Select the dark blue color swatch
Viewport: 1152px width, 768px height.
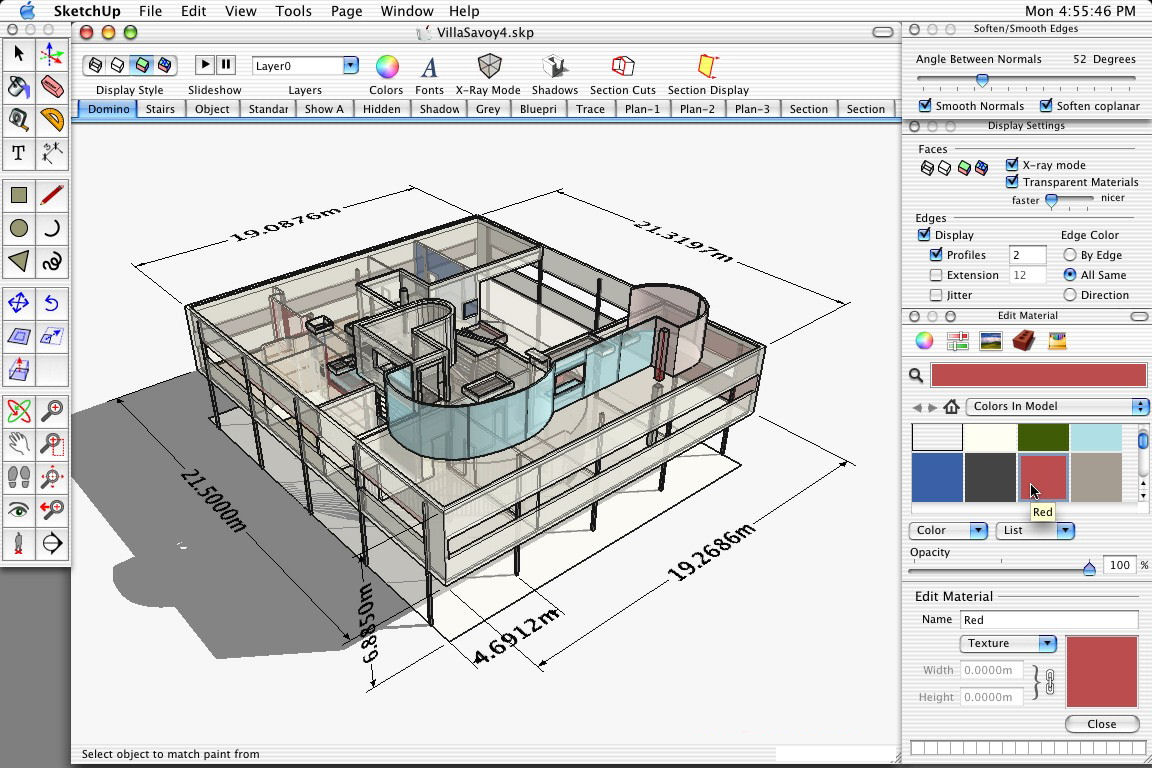point(936,478)
